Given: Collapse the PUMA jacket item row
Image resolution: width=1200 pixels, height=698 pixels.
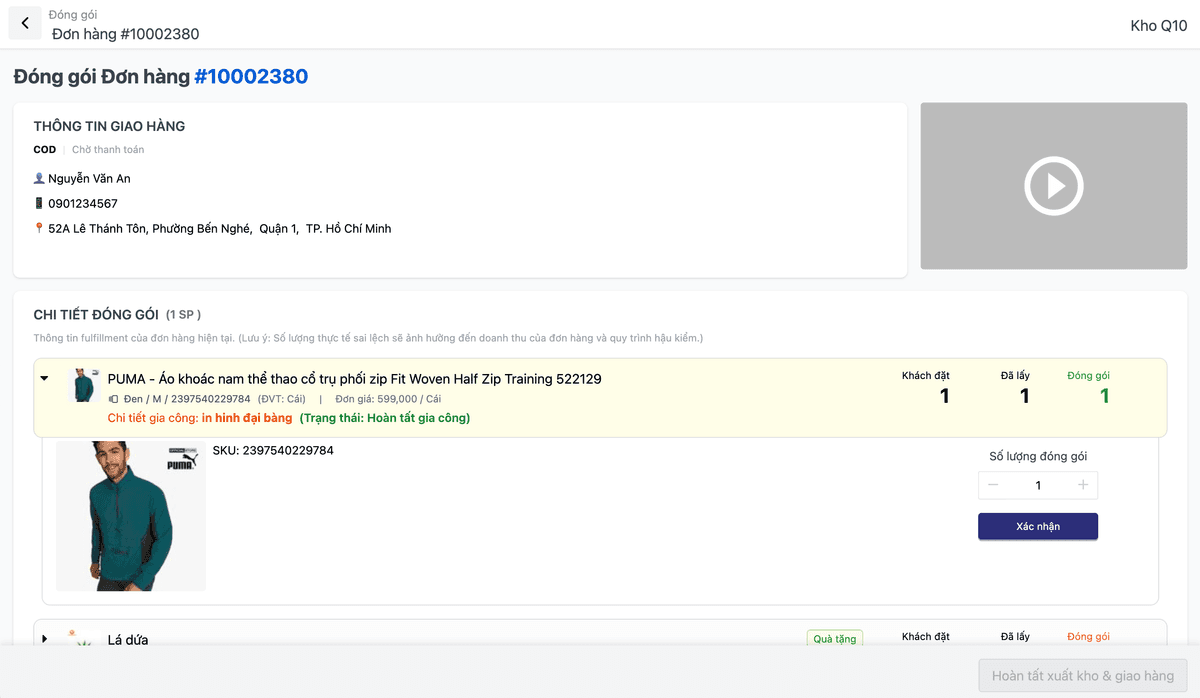Looking at the screenshot, I should 44,379.
